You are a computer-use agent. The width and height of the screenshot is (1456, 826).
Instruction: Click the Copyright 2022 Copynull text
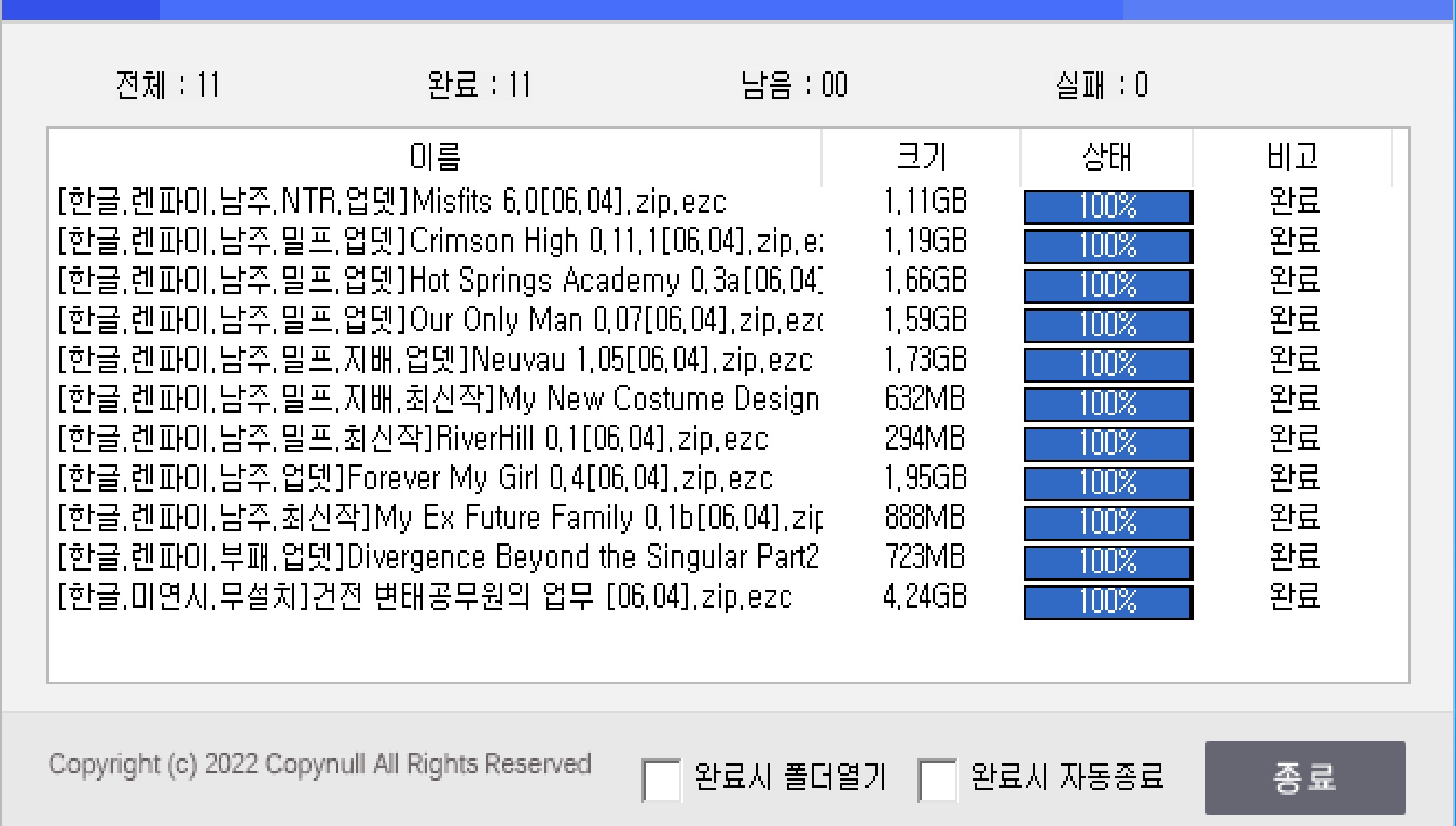coord(320,764)
